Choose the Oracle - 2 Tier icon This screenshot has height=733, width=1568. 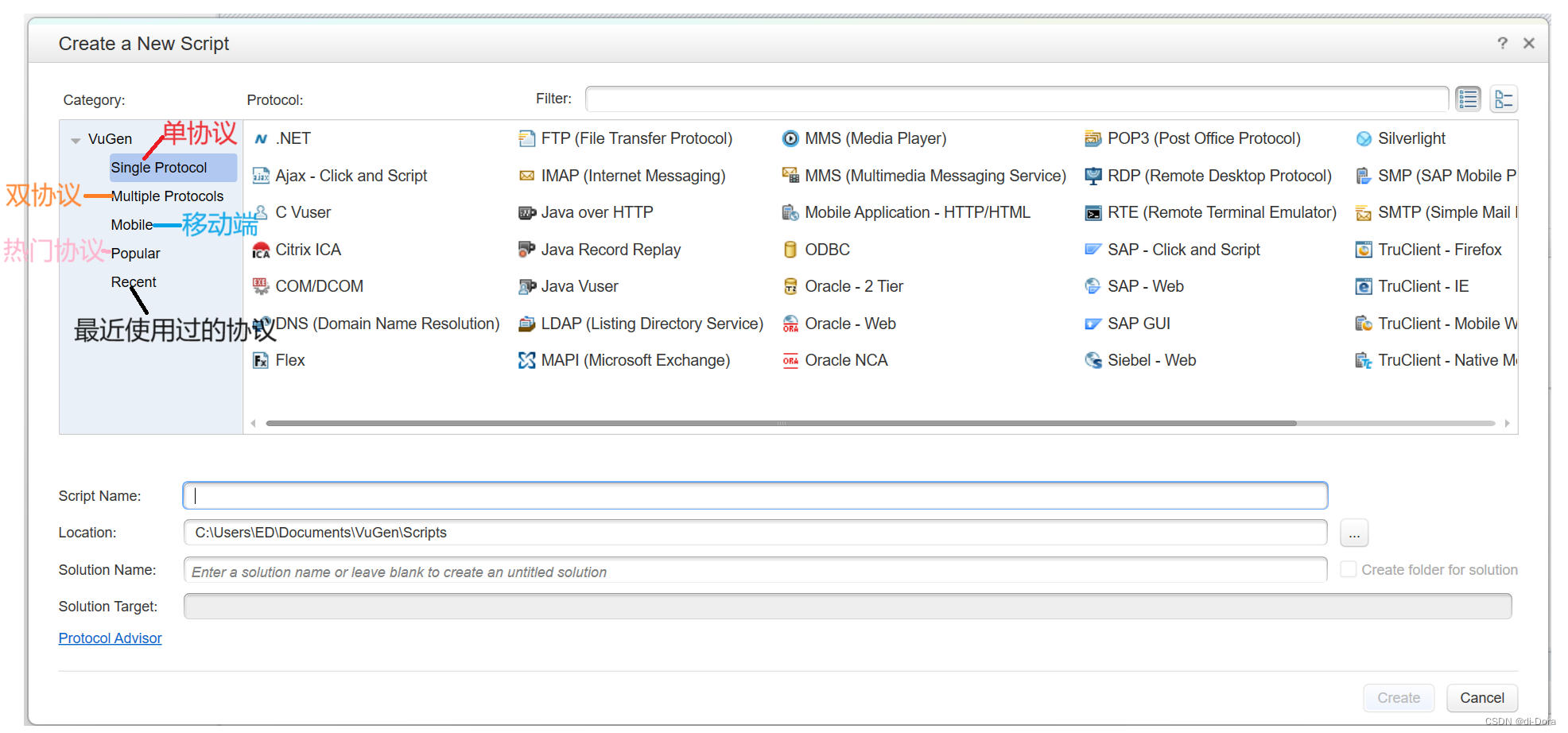coord(790,286)
